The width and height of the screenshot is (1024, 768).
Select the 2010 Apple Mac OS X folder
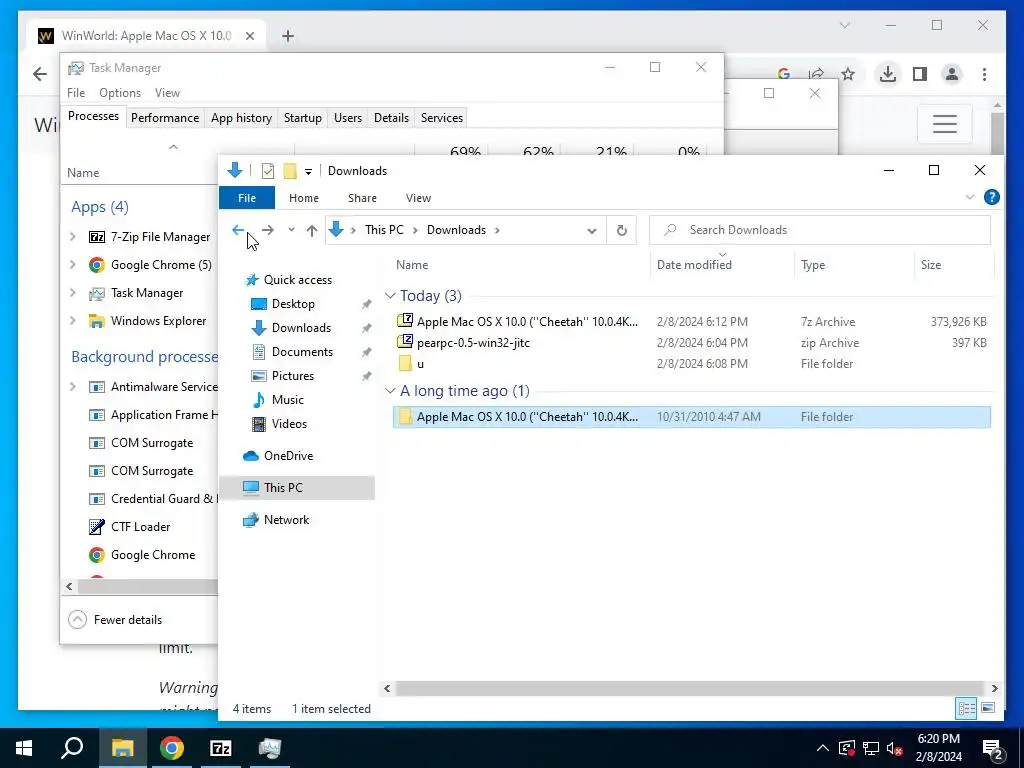[x=692, y=417]
